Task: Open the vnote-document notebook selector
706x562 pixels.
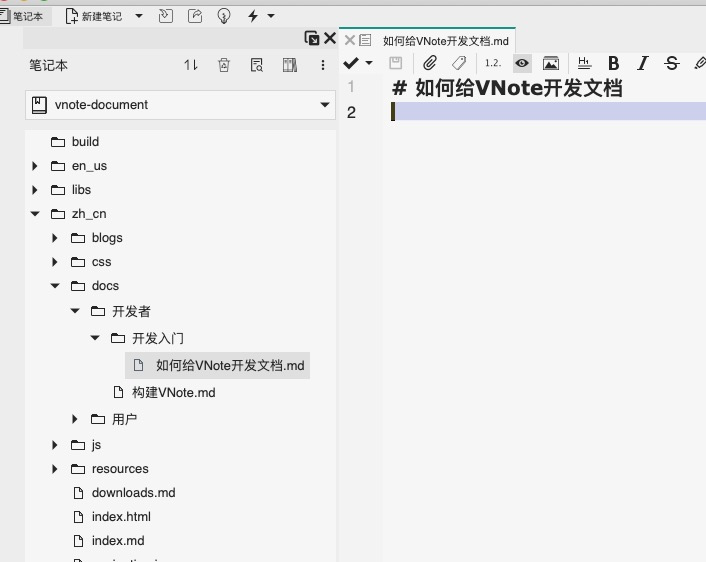Action: coord(180,105)
